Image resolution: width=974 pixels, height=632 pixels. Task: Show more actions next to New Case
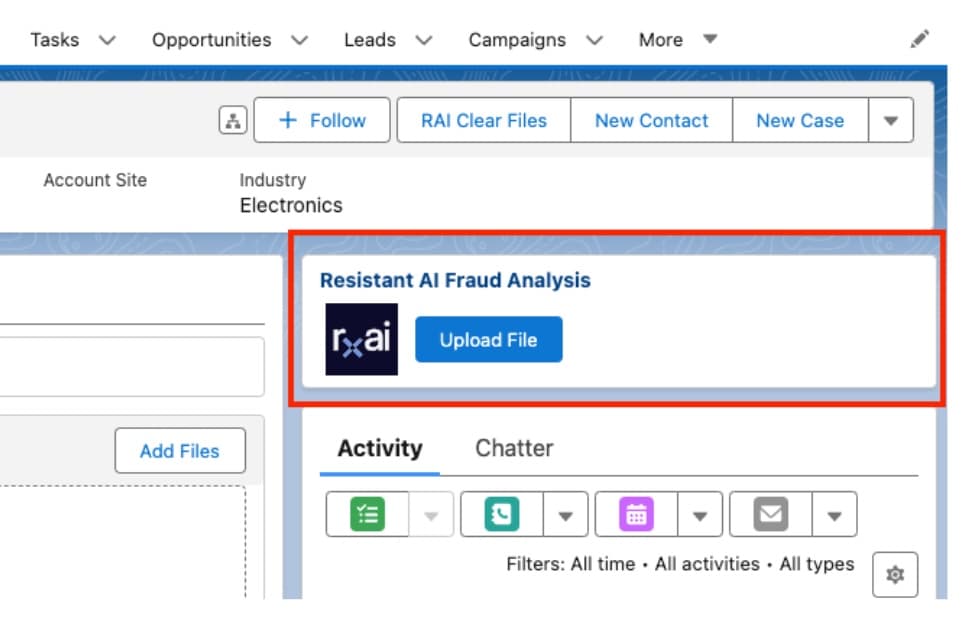pyautogui.click(x=891, y=121)
